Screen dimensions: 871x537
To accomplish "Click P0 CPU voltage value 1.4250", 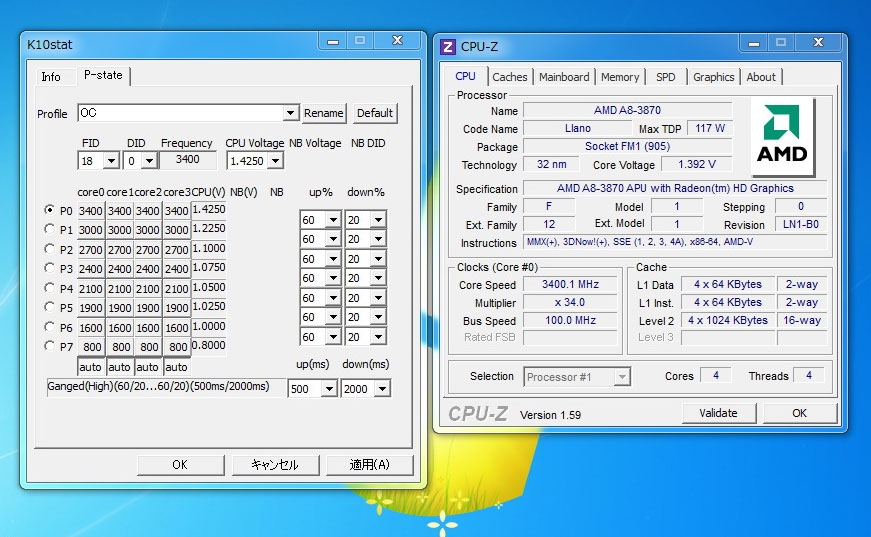I will point(209,209).
